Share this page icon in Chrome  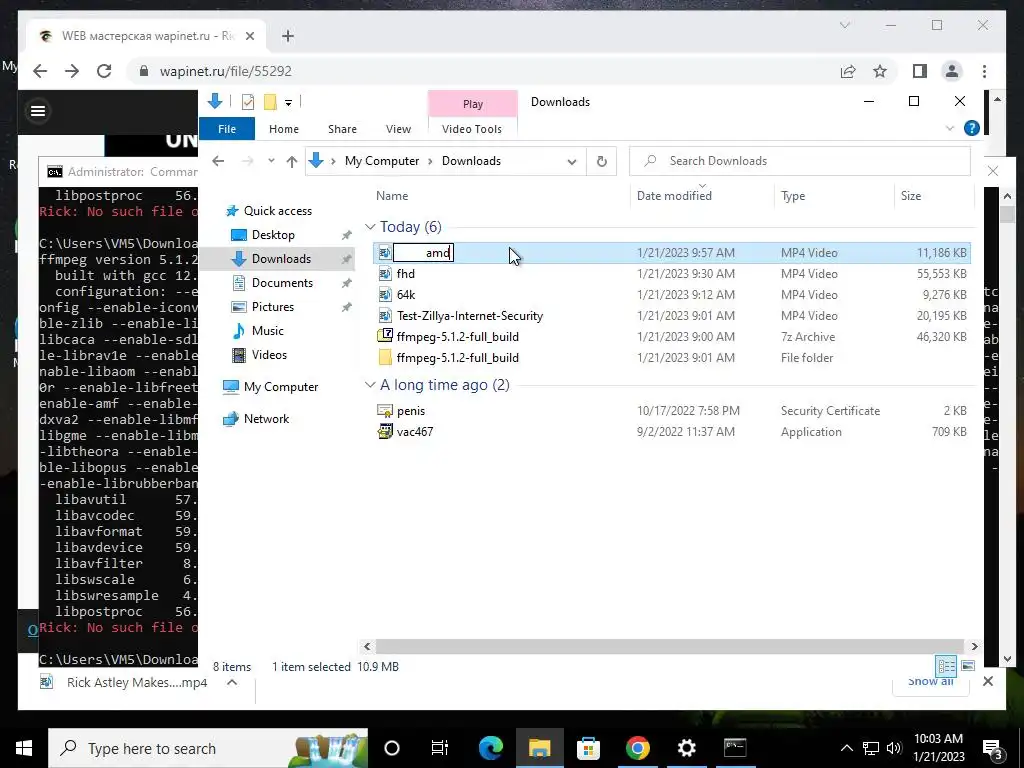(x=848, y=71)
